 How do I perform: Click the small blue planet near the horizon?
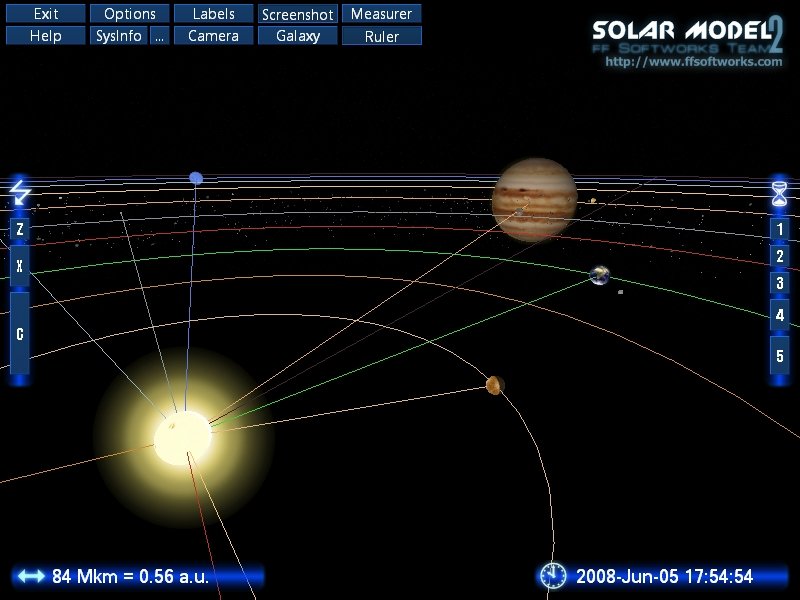coord(196,178)
